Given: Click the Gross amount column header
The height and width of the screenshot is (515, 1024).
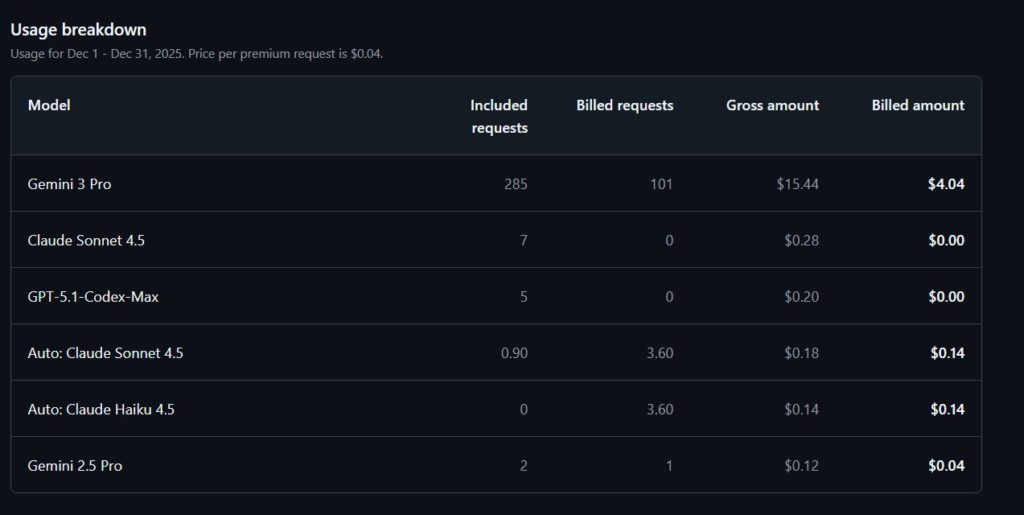Looking at the screenshot, I should pos(772,105).
